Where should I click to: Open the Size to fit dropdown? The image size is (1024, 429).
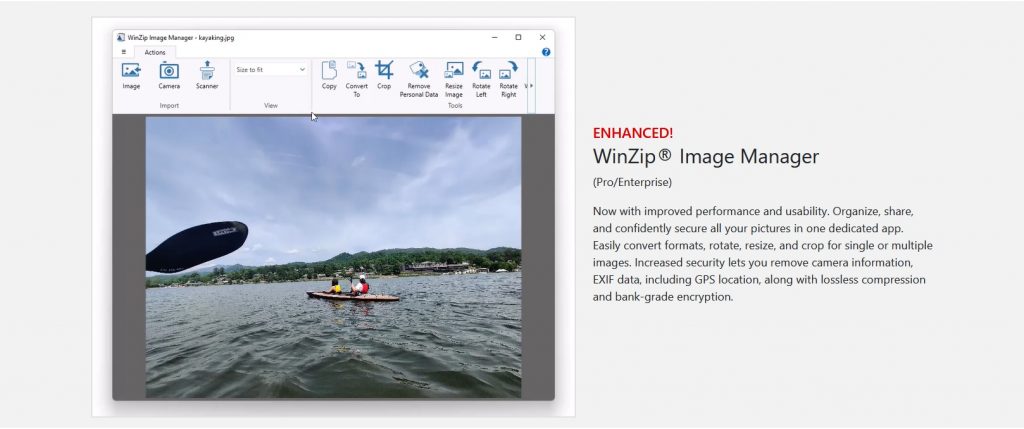point(270,69)
